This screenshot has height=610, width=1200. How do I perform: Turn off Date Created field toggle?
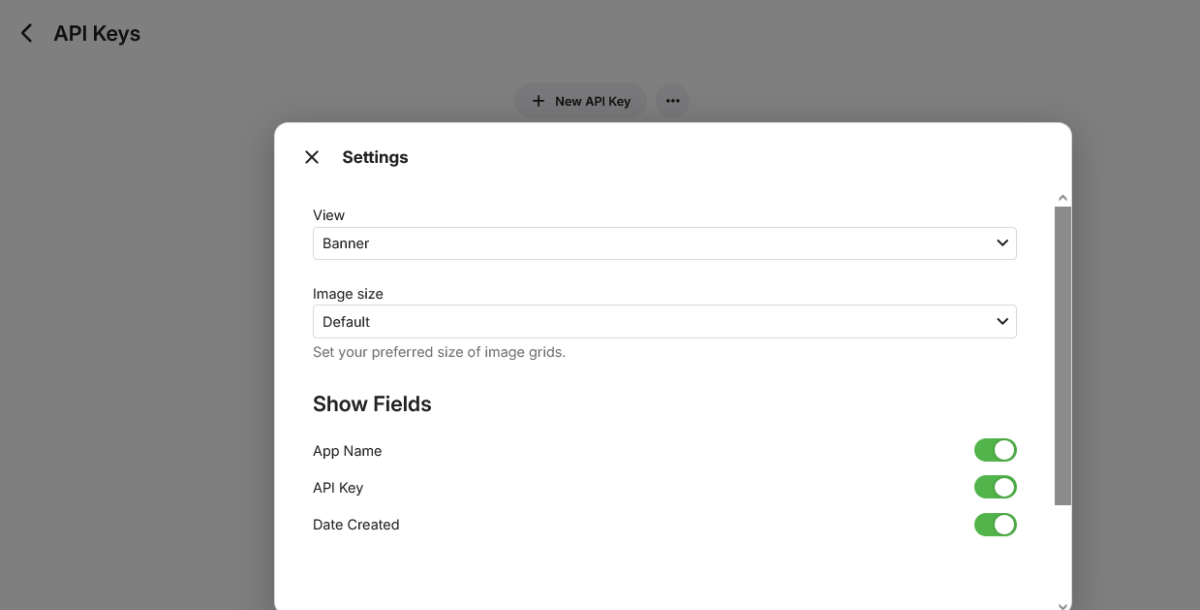(x=995, y=524)
